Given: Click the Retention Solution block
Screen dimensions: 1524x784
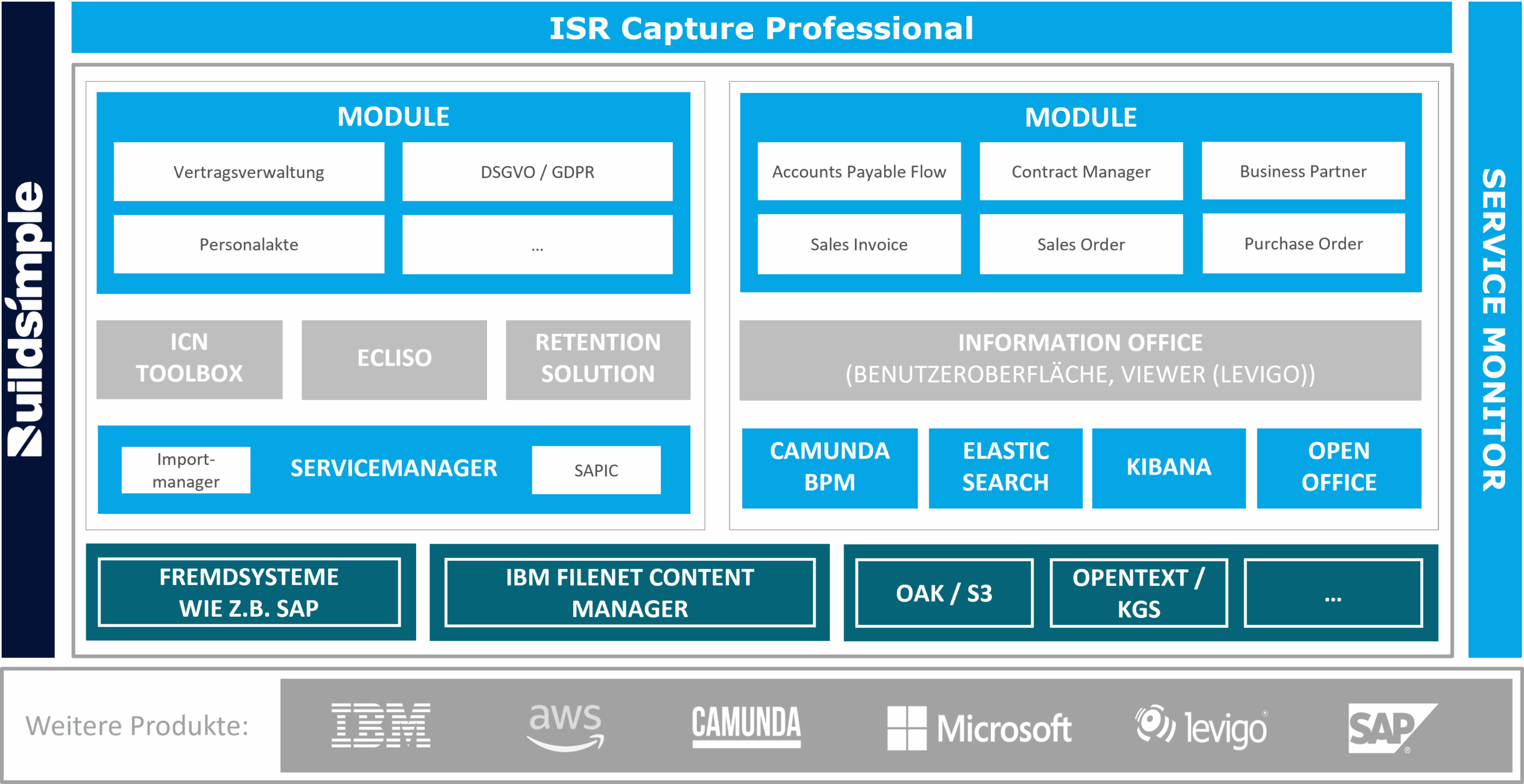Looking at the screenshot, I should point(598,359).
